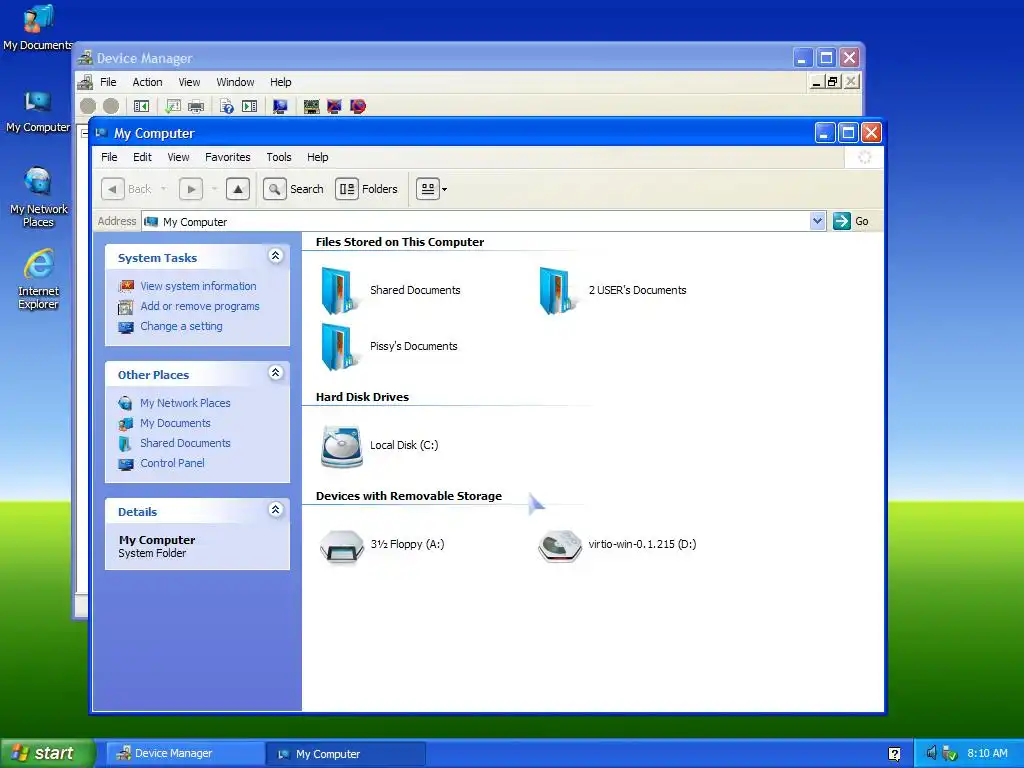Open the File menu in Device Manager

[x=108, y=82]
